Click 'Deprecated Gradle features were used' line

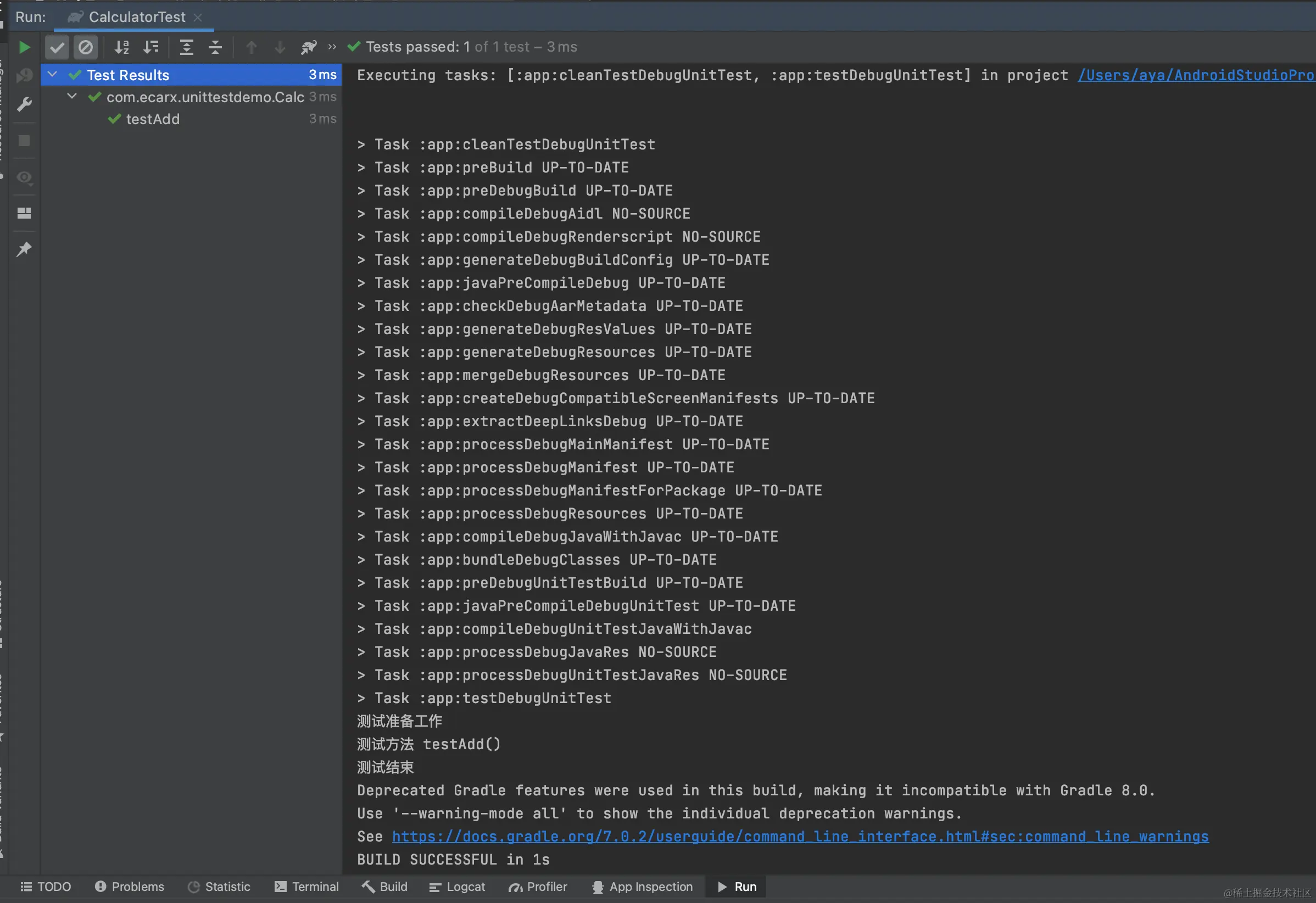coord(756,790)
